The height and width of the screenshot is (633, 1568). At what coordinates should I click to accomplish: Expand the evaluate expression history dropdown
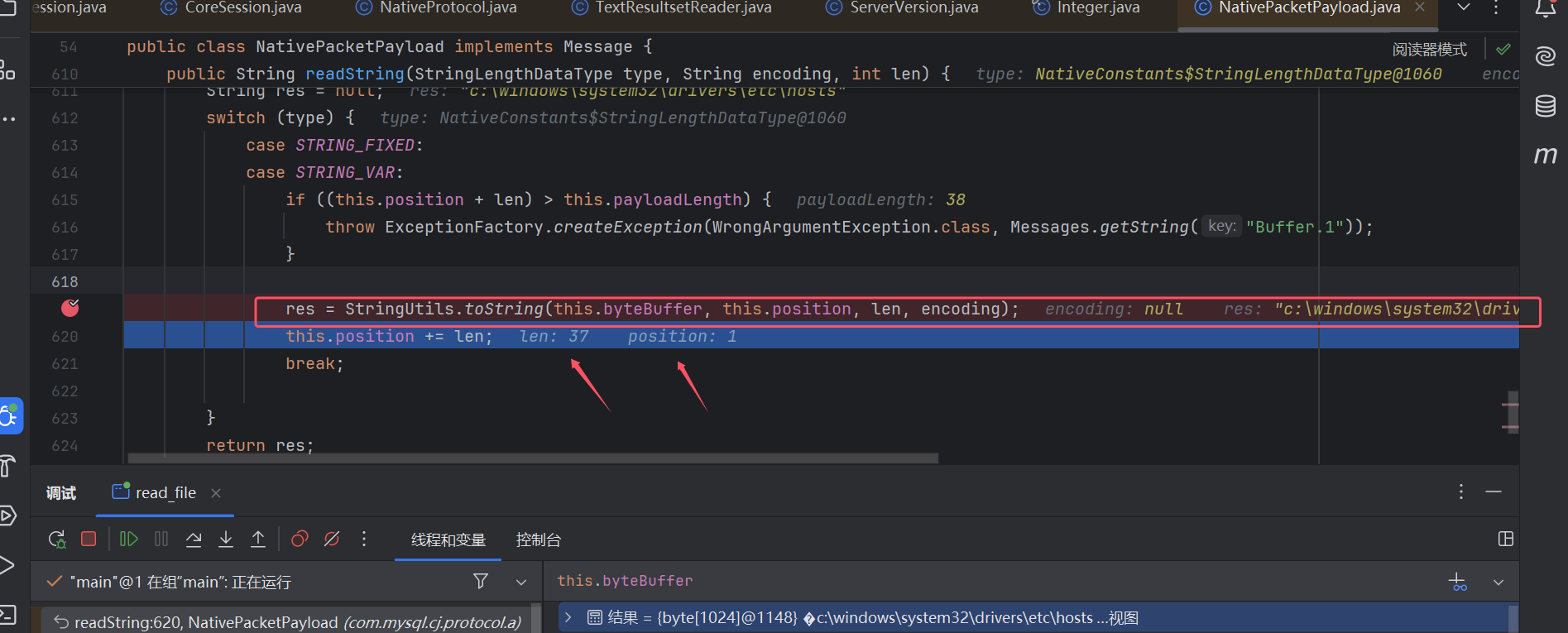coord(1498,583)
